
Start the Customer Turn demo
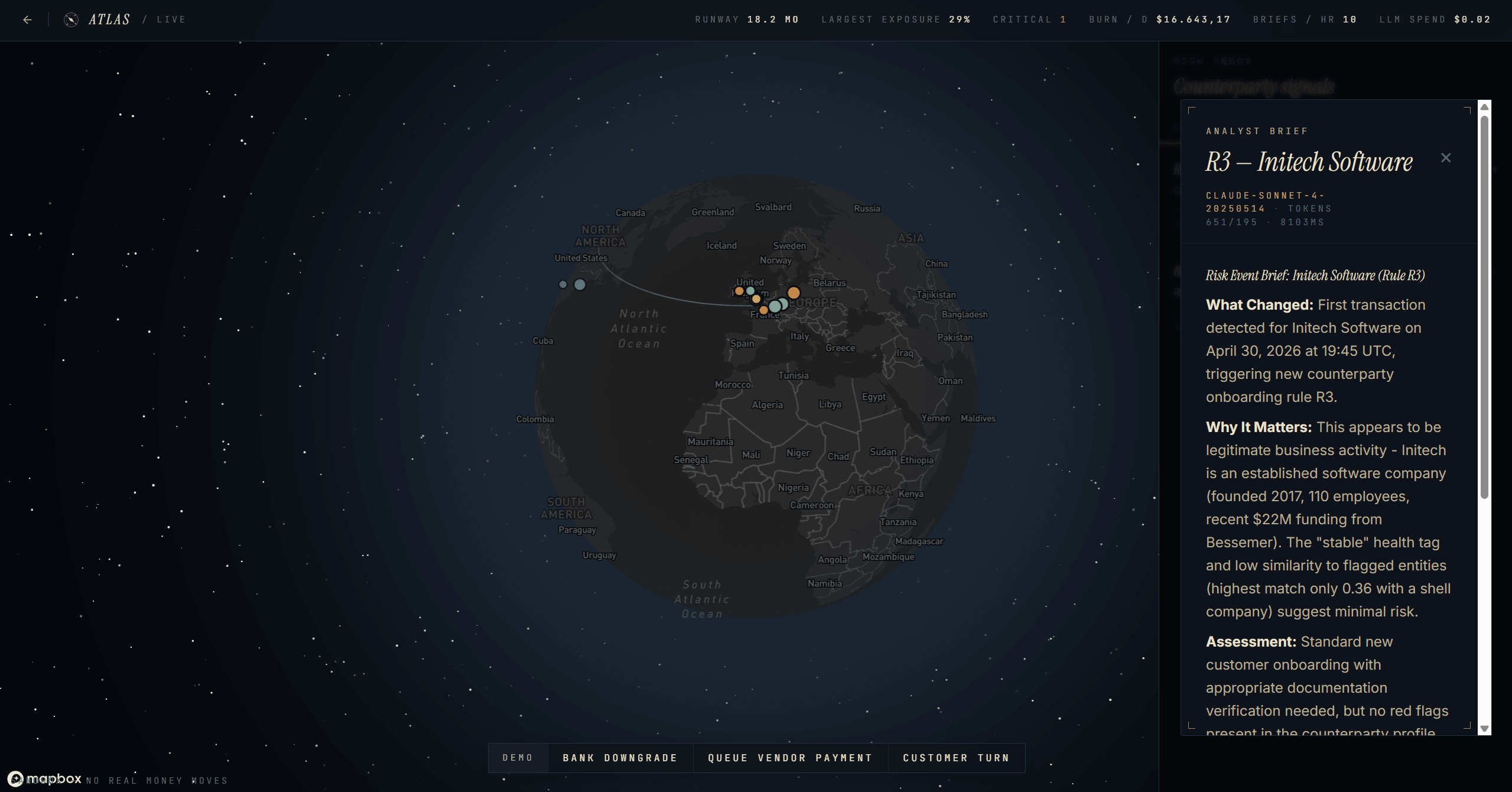pos(956,758)
